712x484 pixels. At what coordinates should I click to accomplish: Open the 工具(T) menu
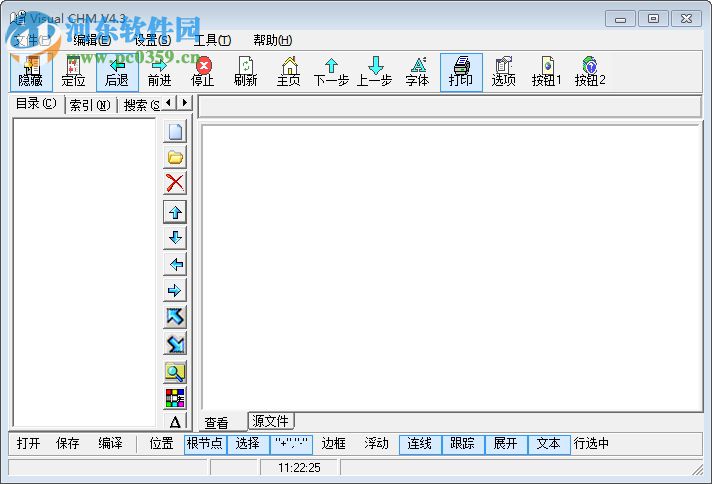click(213, 40)
